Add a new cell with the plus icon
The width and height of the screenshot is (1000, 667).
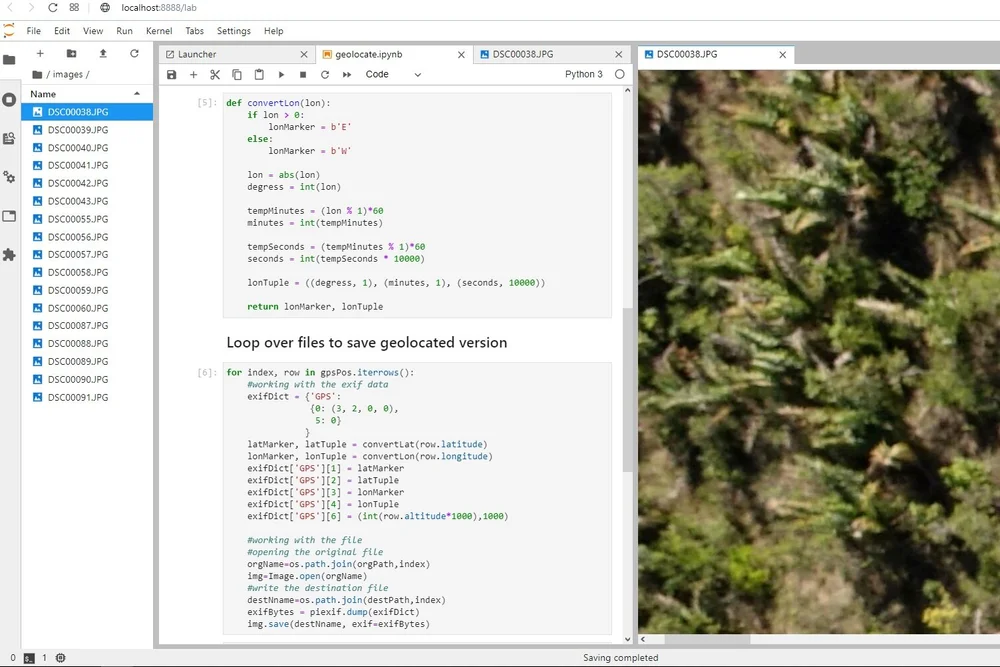[x=193, y=74]
